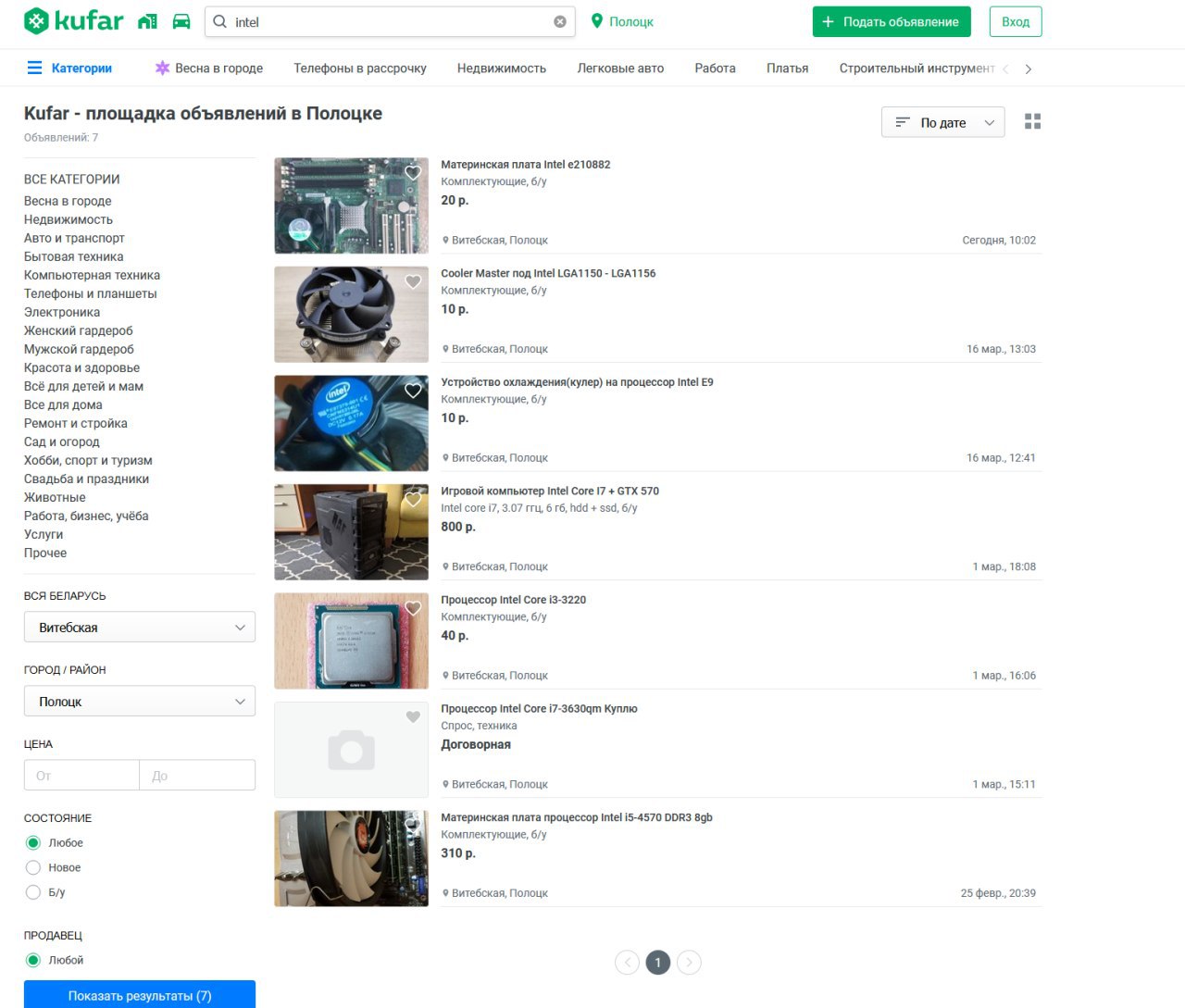The width and height of the screenshot is (1185, 1008).
Task: Open the placeholder camera thumbnail of Куплю listing
Action: click(x=351, y=750)
